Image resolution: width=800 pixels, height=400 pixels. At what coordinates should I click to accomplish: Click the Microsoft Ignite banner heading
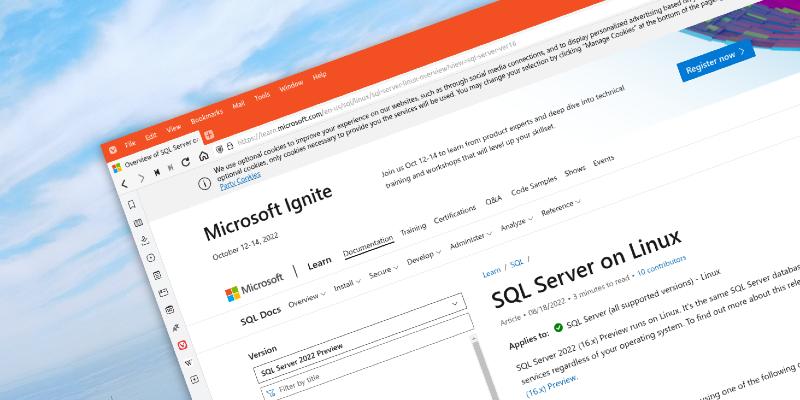tap(268, 213)
